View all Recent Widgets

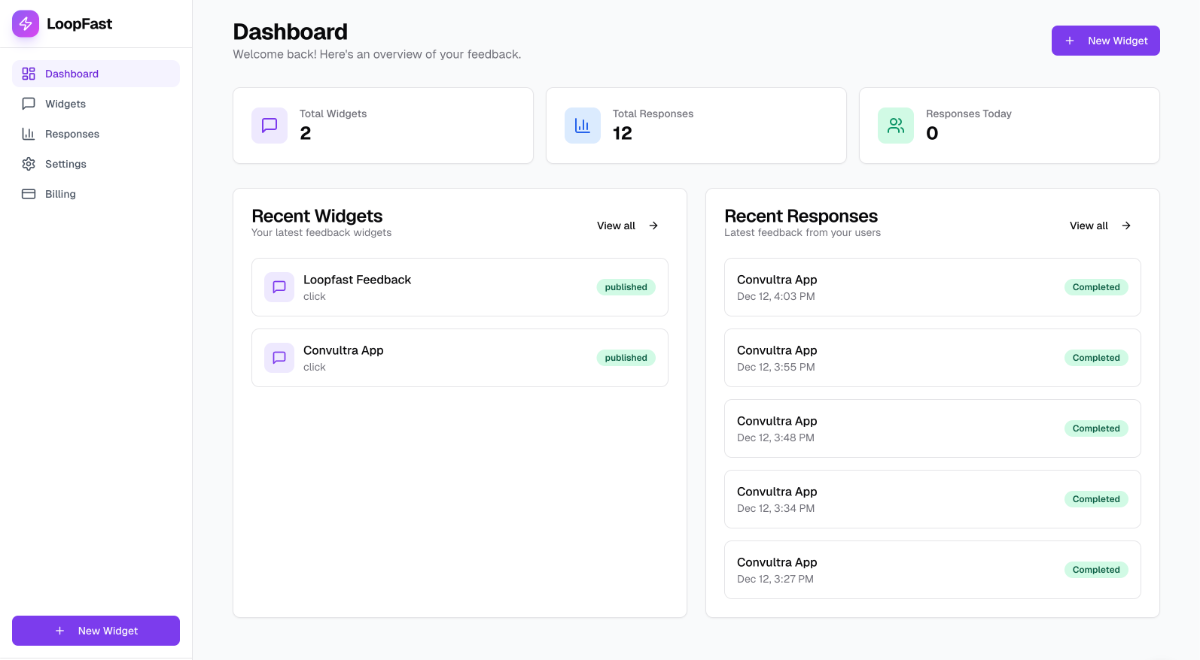(627, 226)
